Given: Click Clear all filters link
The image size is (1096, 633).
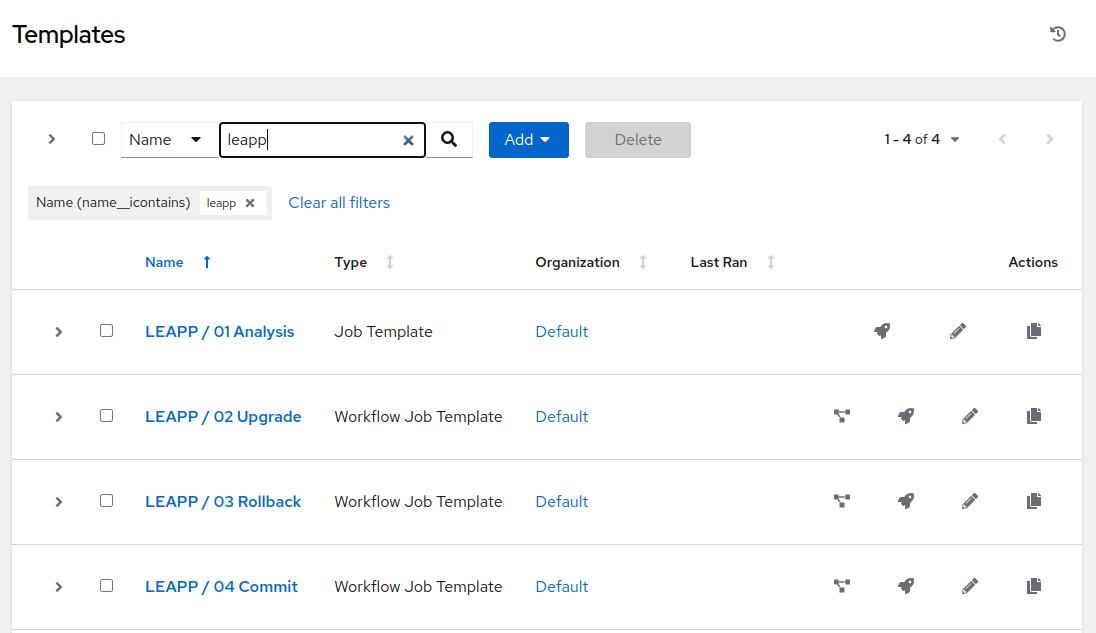Looking at the screenshot, I should (x=339, y=203).
